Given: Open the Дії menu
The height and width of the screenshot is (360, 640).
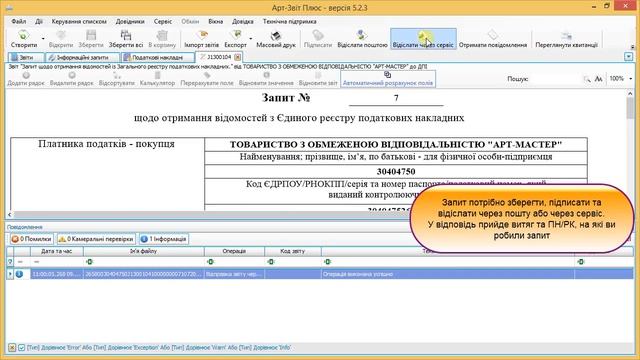Looking at the screenshot, I should click(39, 21).
